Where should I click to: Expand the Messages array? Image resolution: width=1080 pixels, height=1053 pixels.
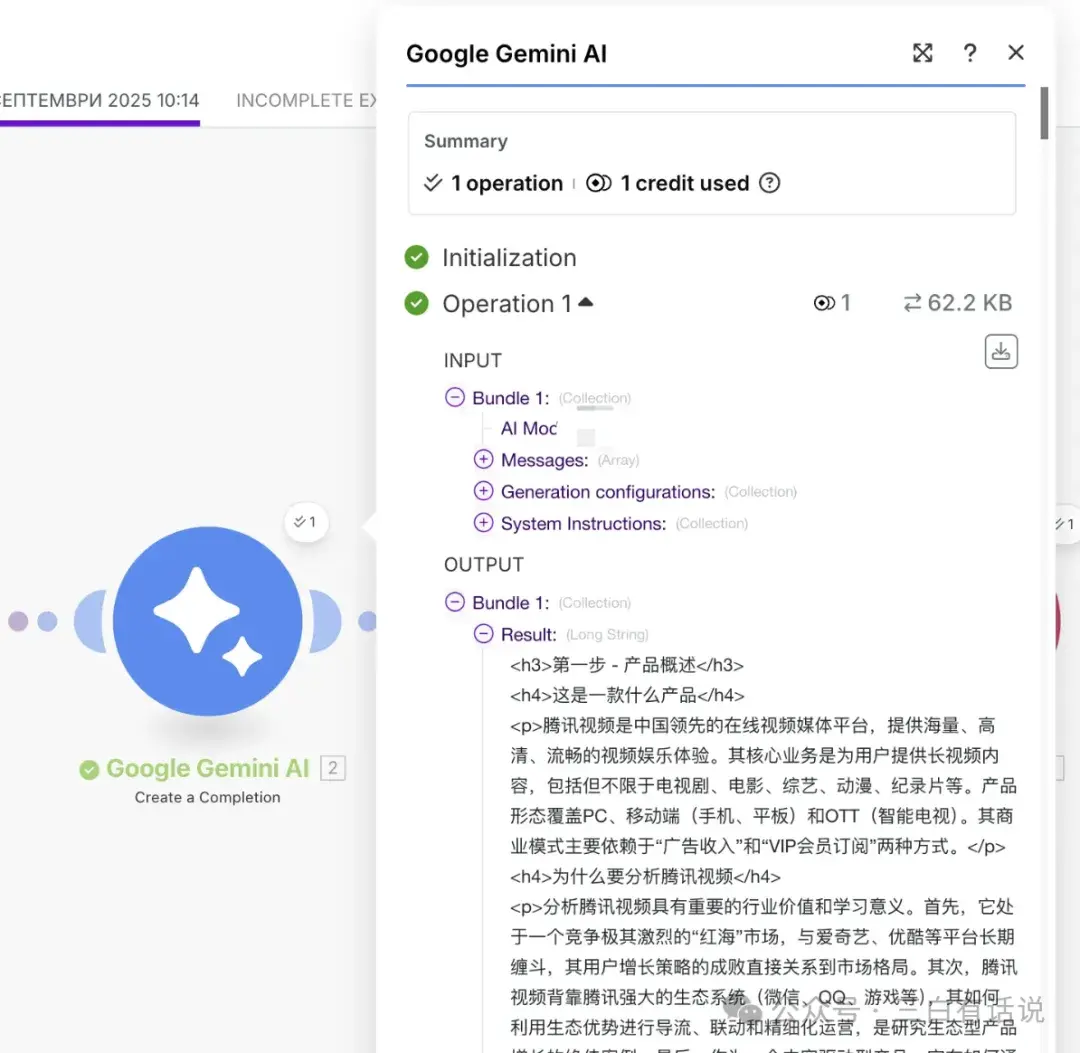click(x=484, y=459)
